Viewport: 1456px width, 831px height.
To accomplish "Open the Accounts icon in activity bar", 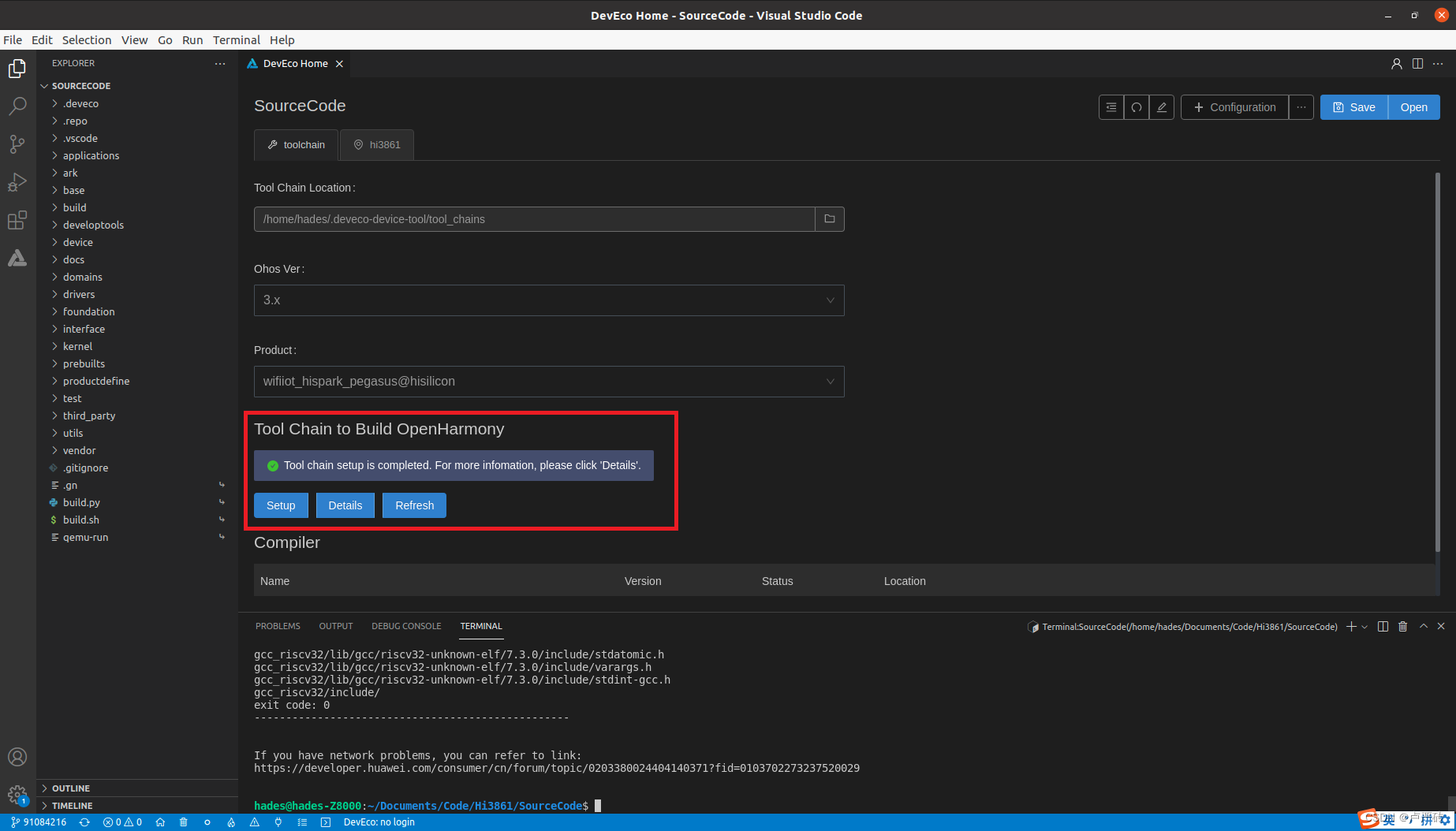I will click(x=17, y=757).
